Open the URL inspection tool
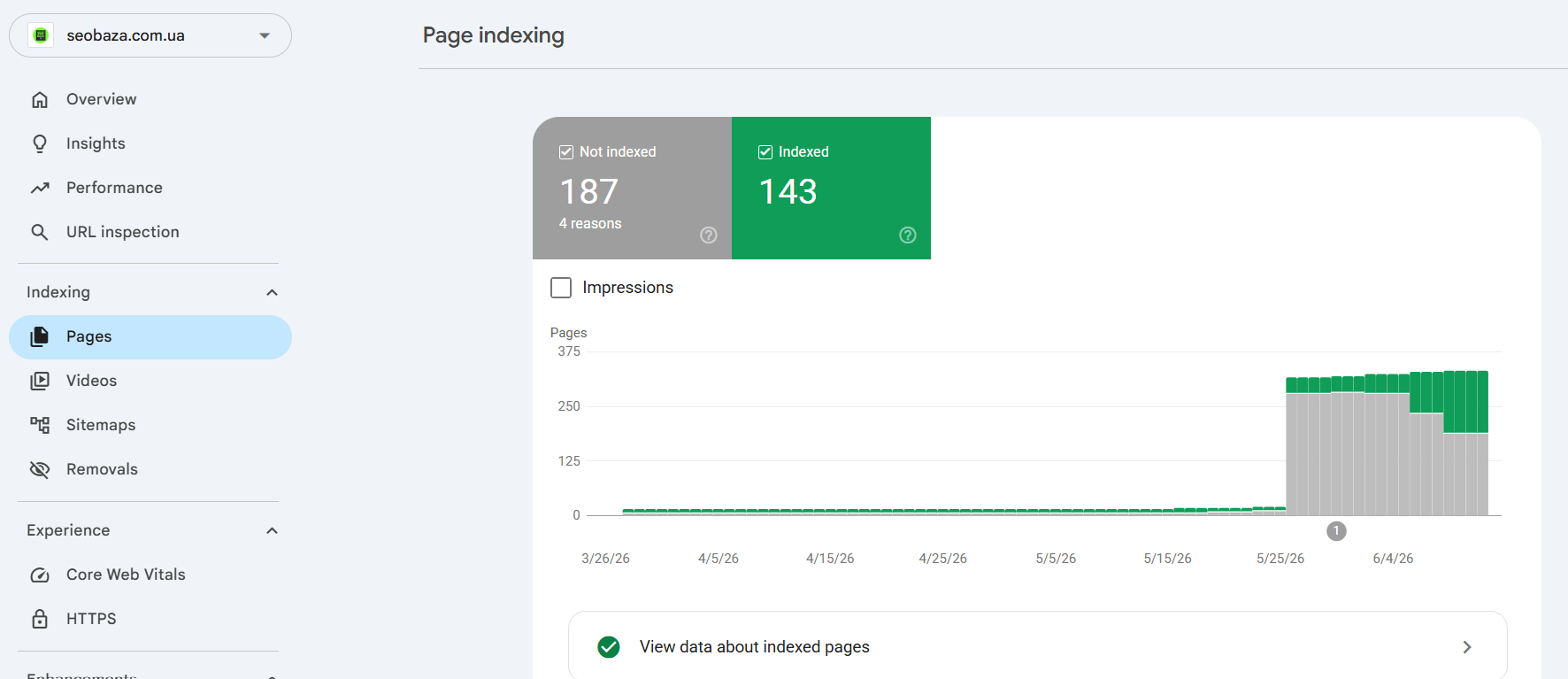 150,232
